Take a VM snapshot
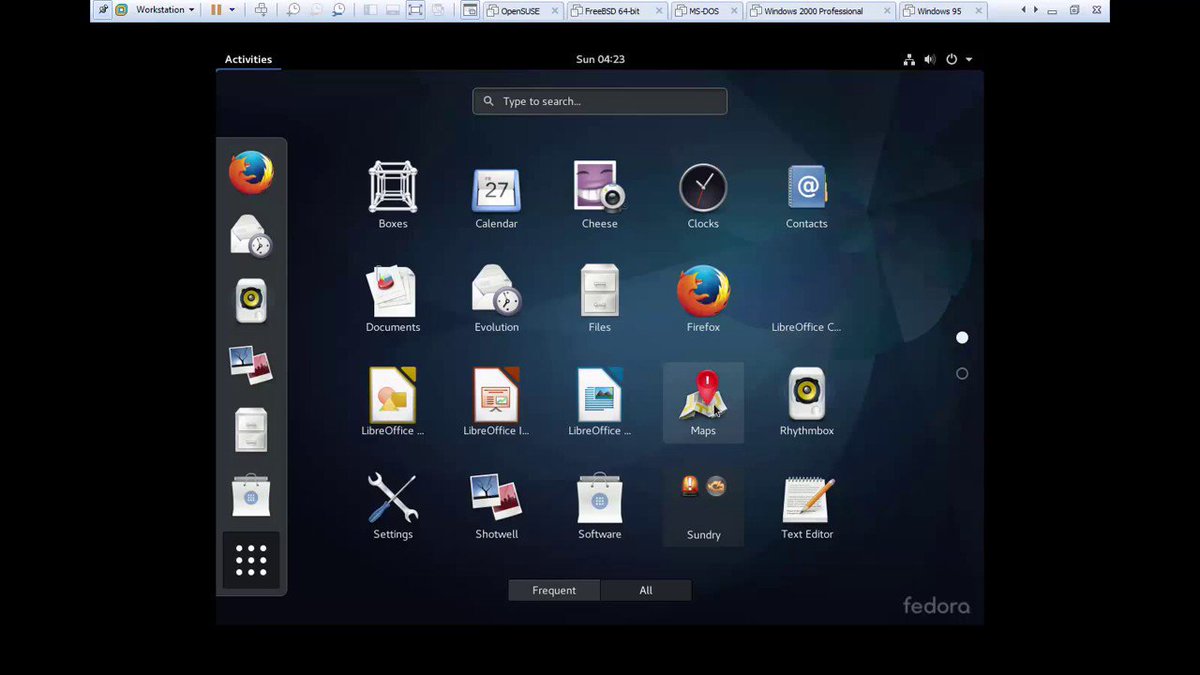The height and width of the screenshot is (675, 1200). 293,10
